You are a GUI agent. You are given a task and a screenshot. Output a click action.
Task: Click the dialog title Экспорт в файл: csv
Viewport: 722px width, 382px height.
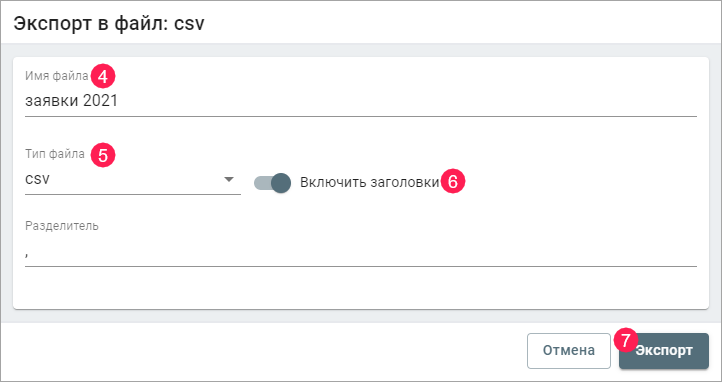[x=109, y=24]
